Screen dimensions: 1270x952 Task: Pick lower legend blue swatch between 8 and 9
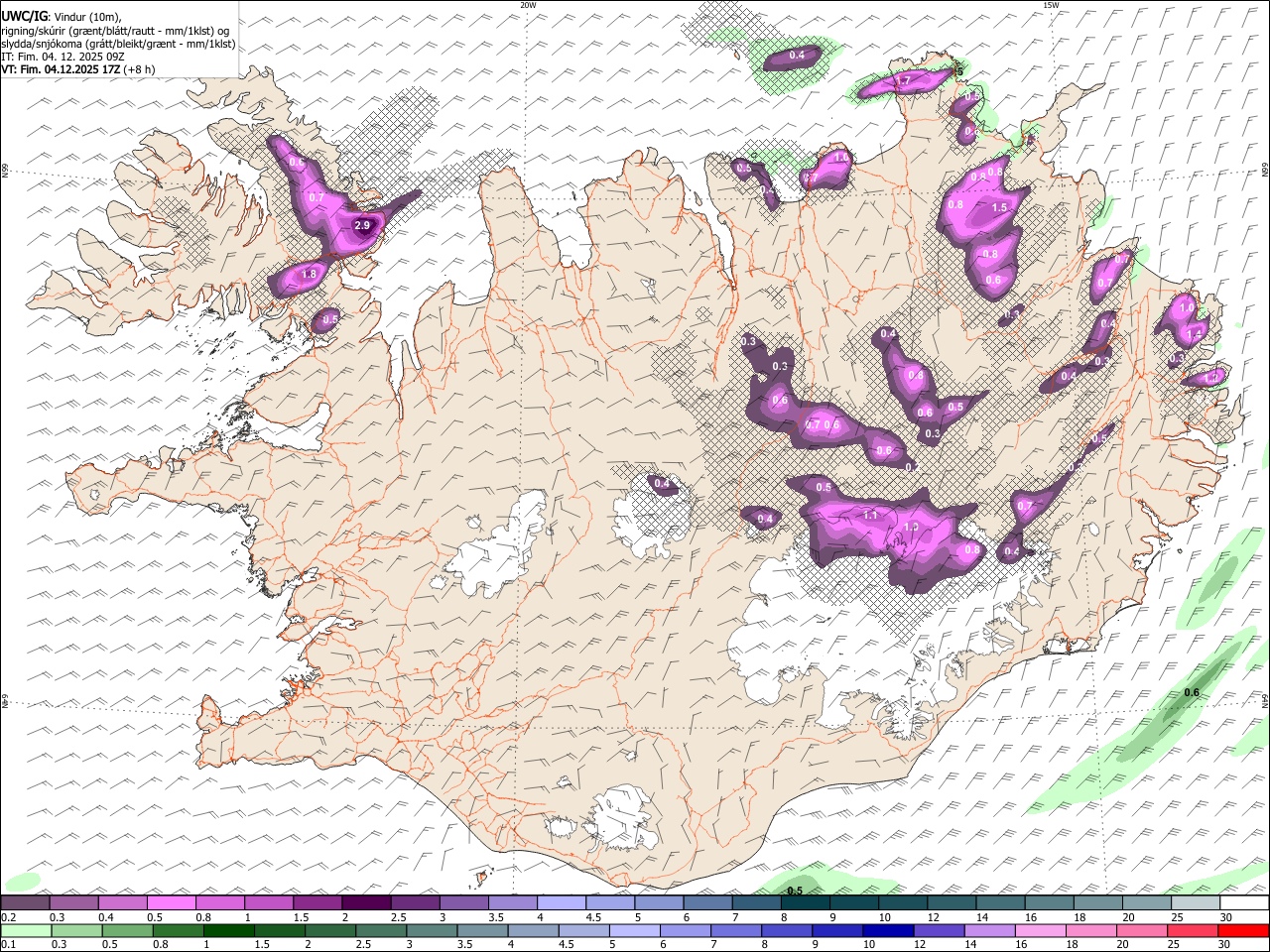[x=787, y=930]
